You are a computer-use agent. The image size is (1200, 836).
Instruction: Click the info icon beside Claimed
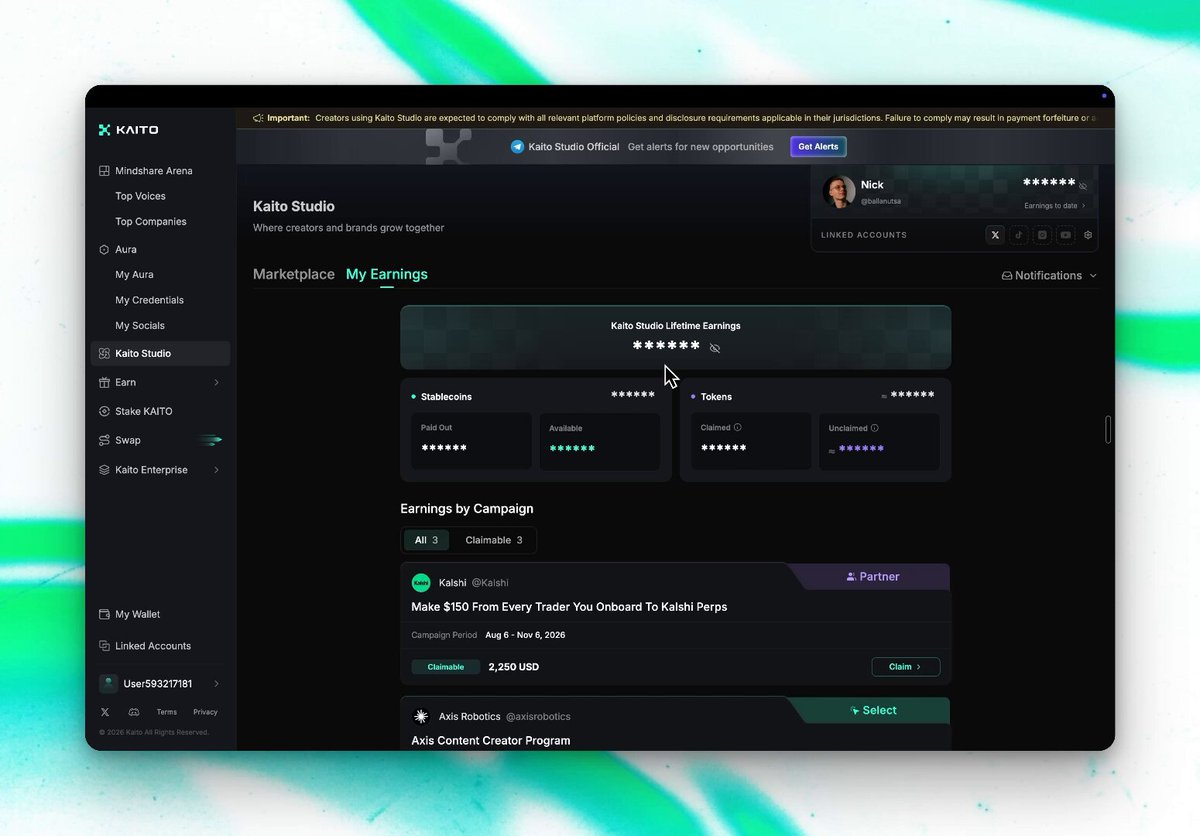pyautogui.click(x=738, y=427)
